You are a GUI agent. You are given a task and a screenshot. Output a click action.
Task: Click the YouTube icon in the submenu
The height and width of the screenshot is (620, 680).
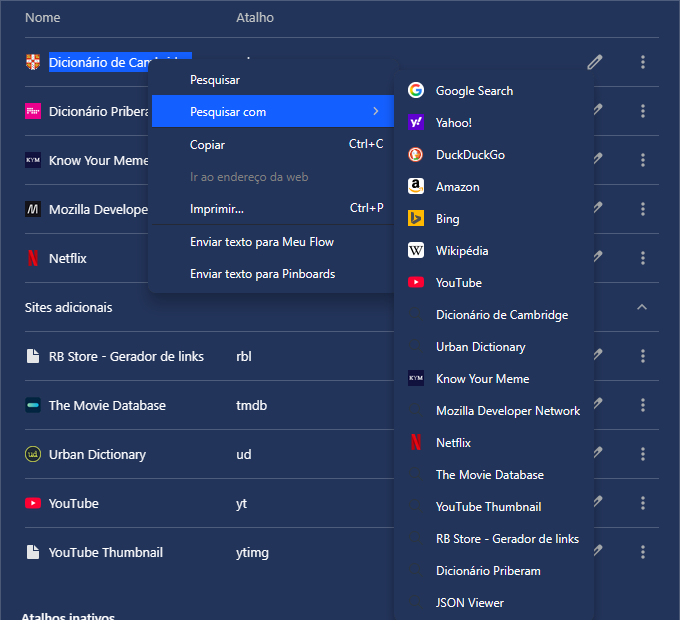[415, 282]
